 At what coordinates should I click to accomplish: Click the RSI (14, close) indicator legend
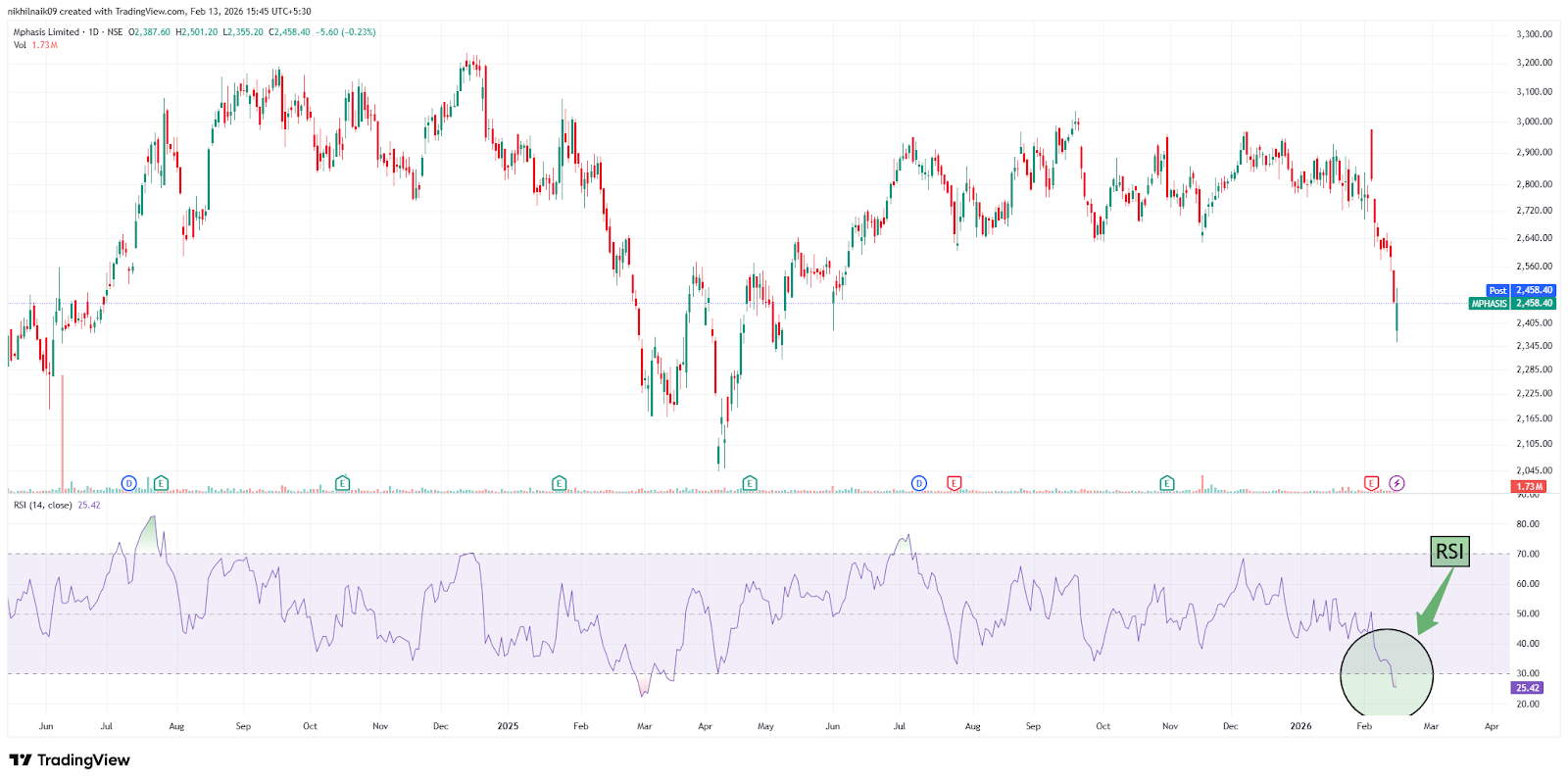click(x=43, y=506)
